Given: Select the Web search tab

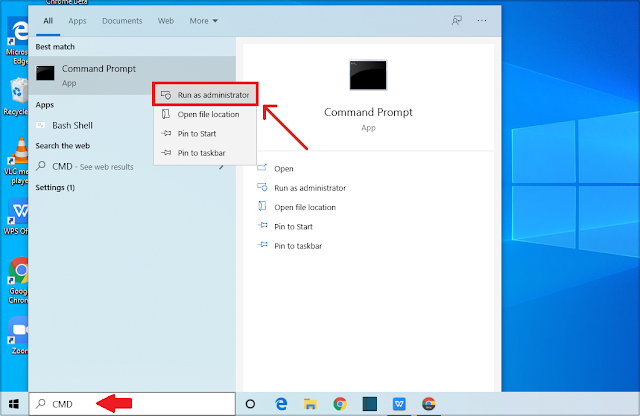Looking at the screenshot, I should point(166,21).
